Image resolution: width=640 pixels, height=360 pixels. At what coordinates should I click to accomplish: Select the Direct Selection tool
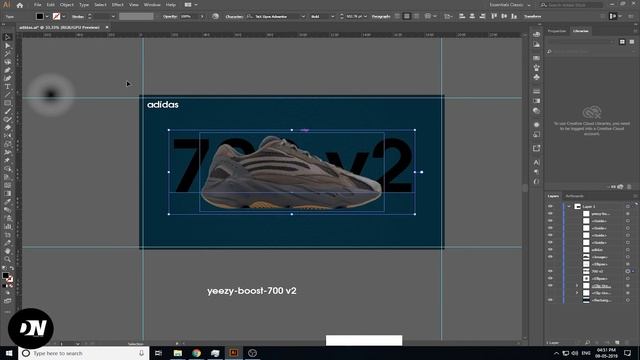point(7,45)
